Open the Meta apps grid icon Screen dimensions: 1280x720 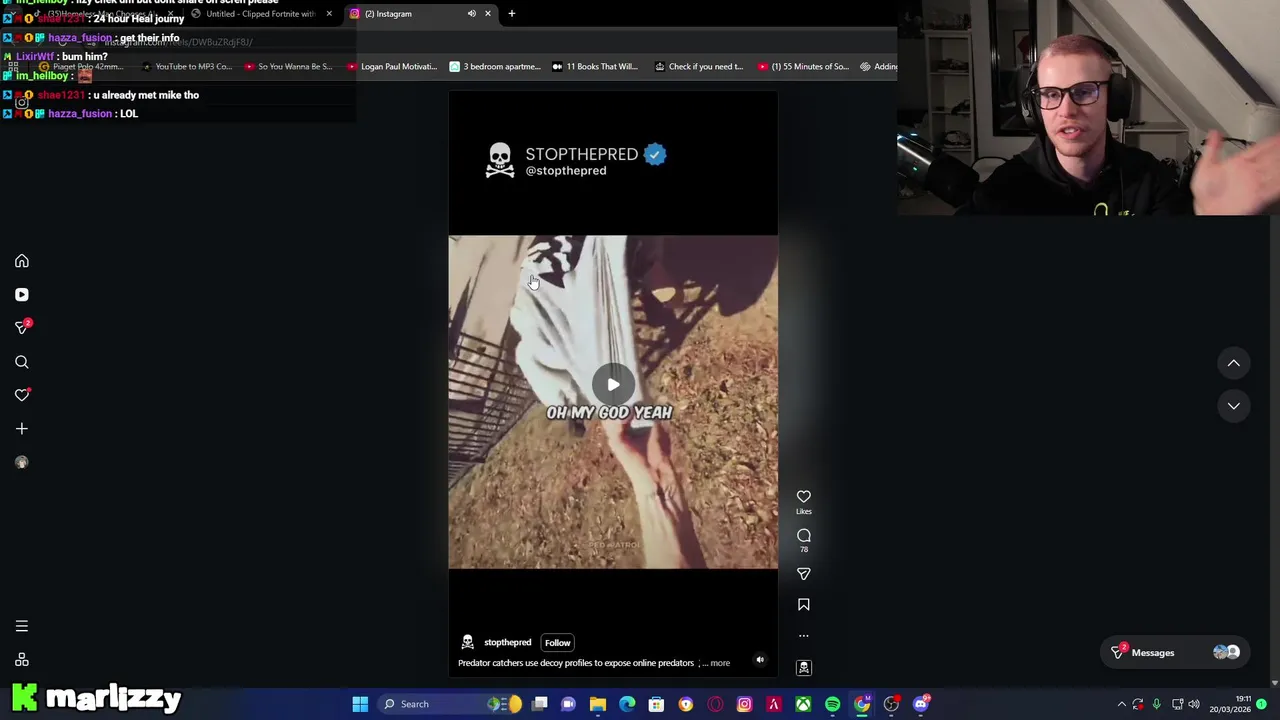pos(21,660)
